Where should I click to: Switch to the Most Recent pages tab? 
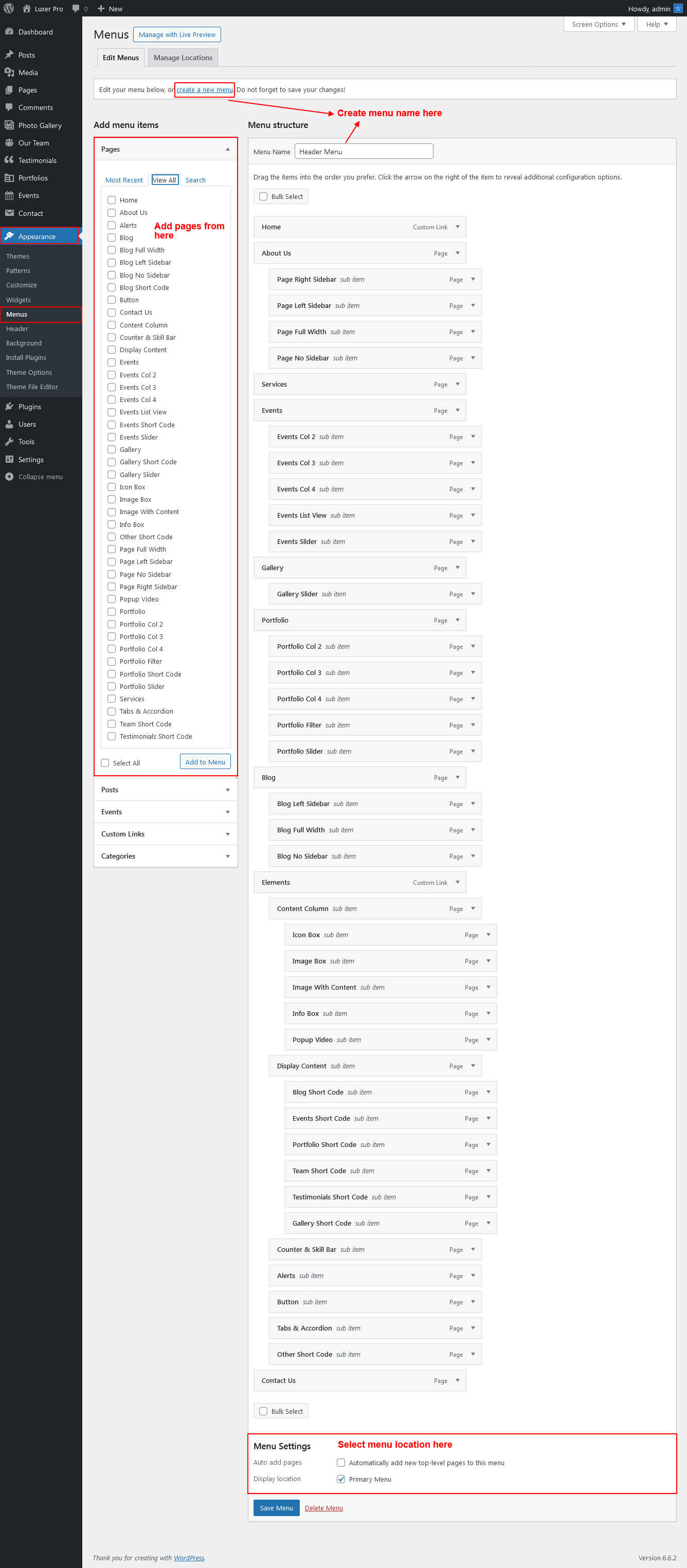[x=124, y=180]
